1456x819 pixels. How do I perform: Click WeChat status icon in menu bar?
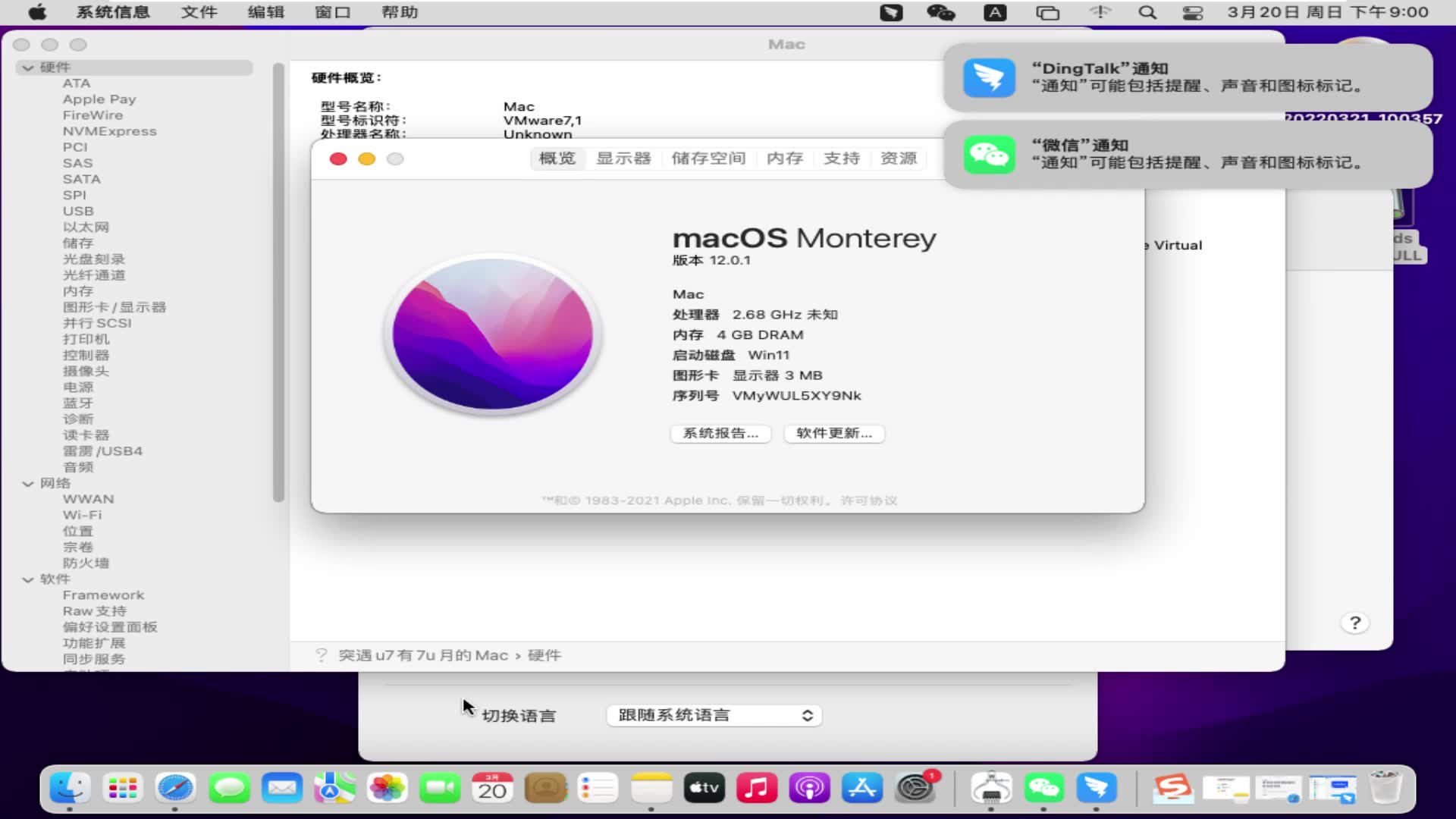[941, 12]
